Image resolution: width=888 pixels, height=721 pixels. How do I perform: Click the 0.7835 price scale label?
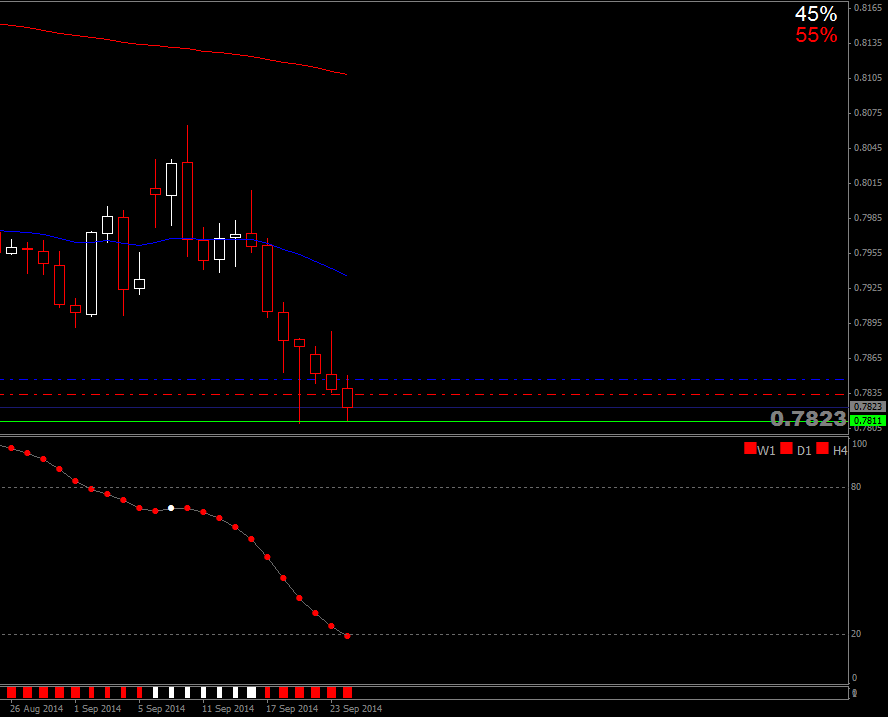(x=868, y=393)
